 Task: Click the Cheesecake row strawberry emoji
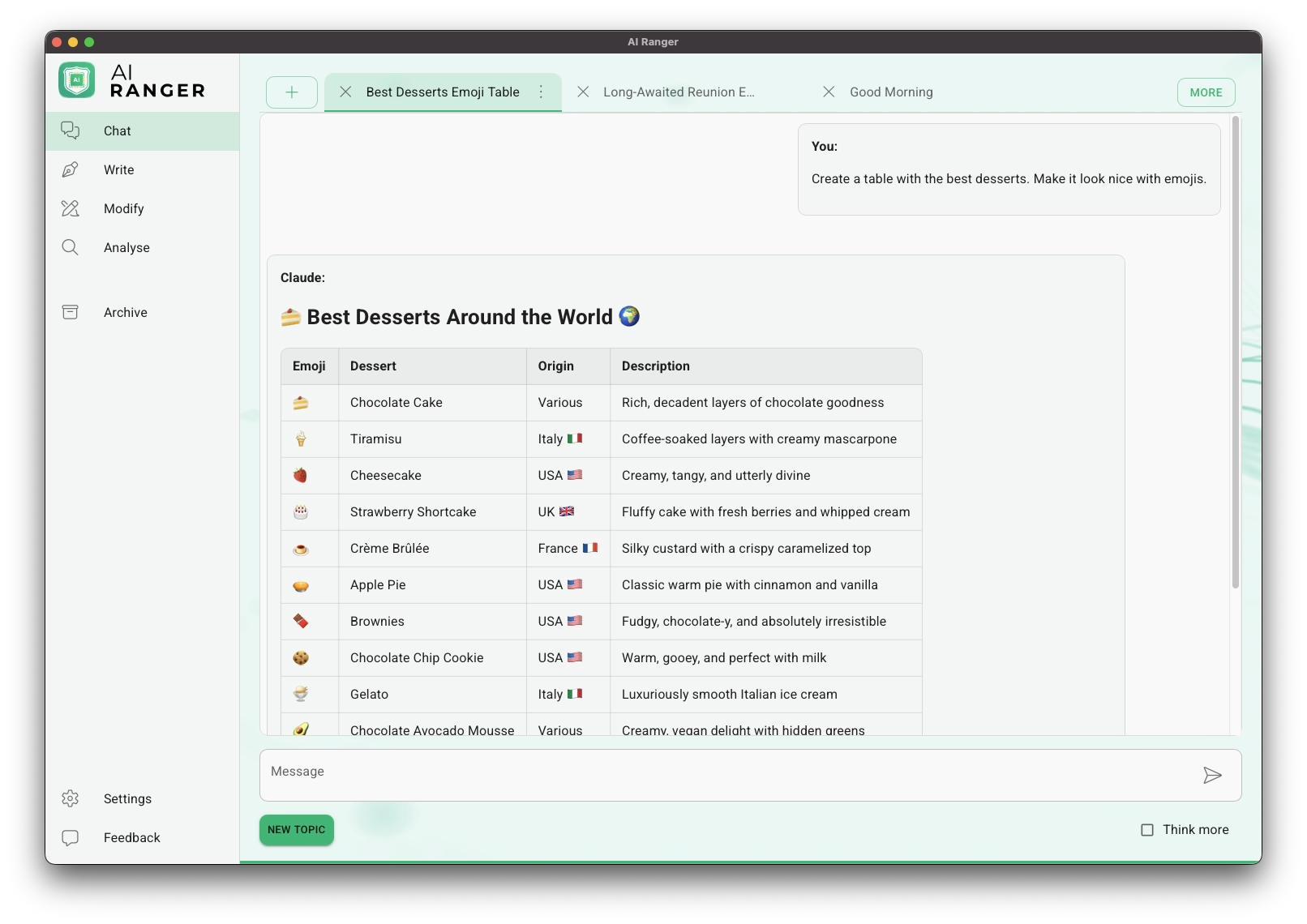300,475
